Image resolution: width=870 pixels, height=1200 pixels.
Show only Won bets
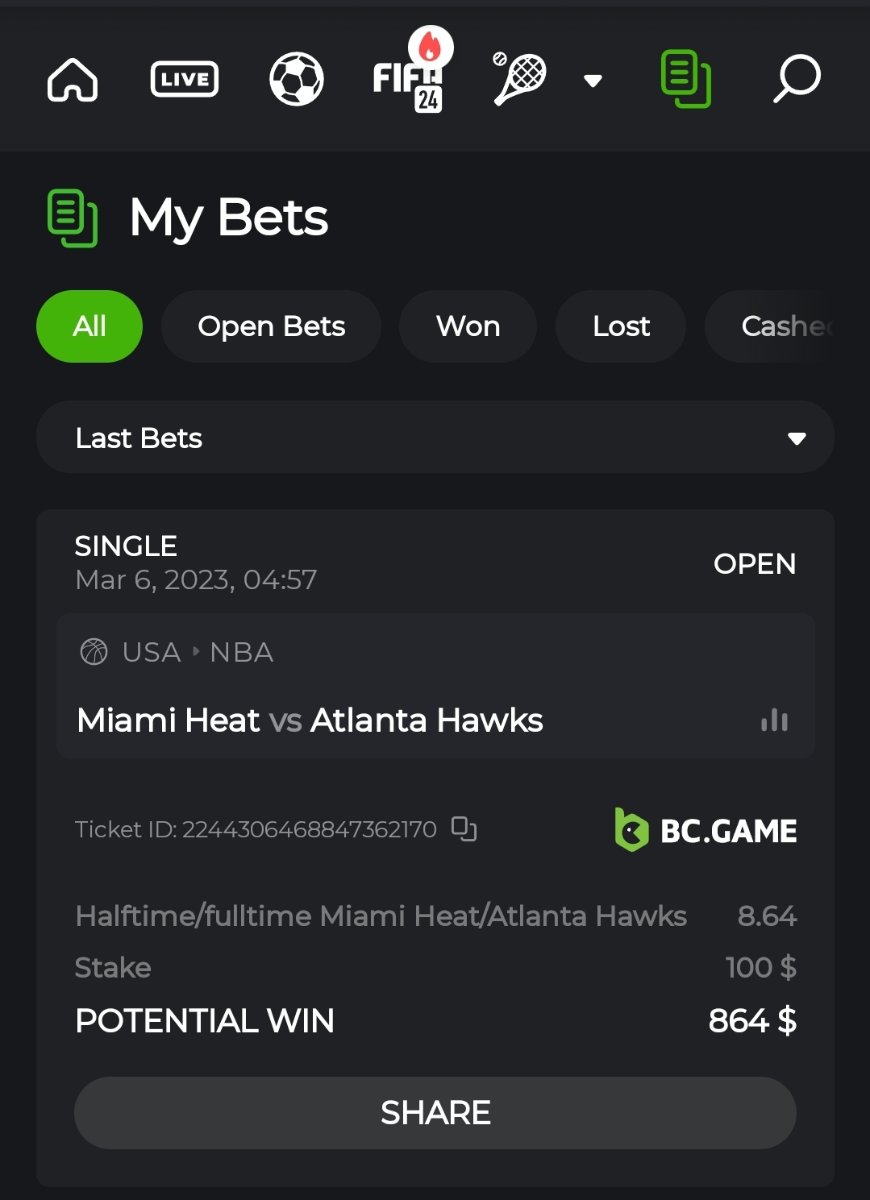(468, 326)
